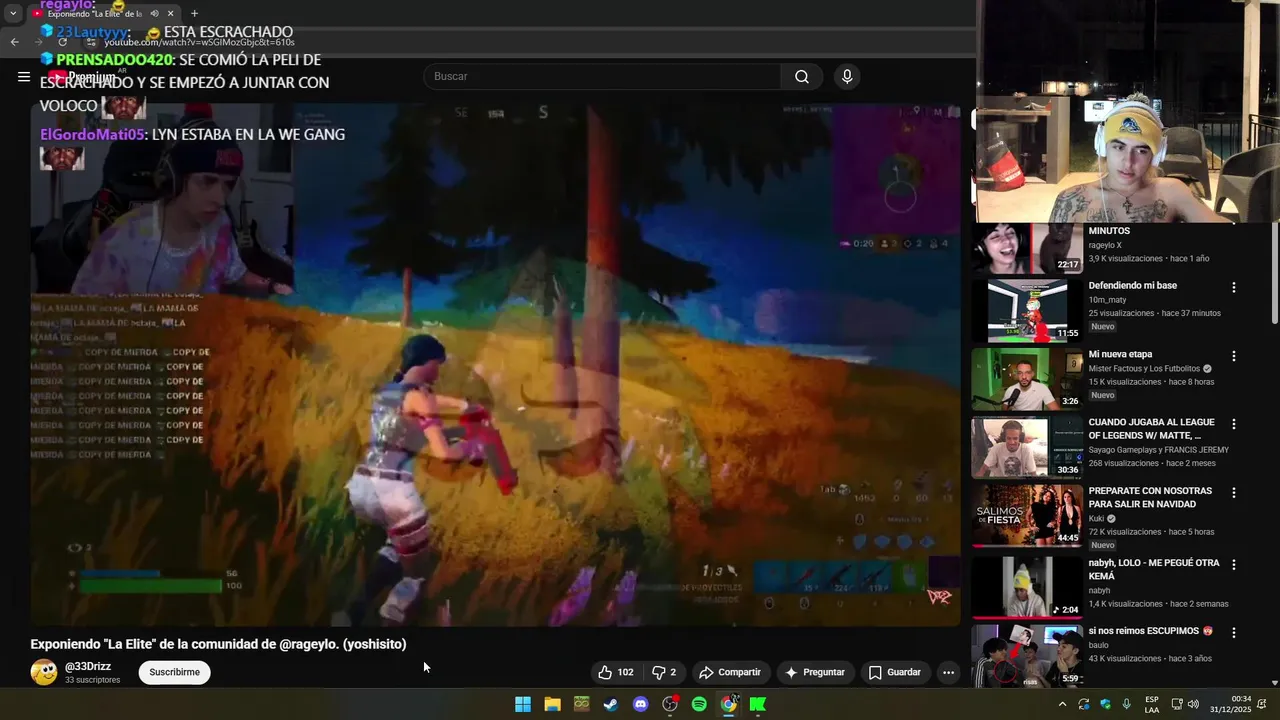Open Mi nueva etapa video title
Image resolution: width=1280 pixels, height=720 pixels.
[1120, 354]
